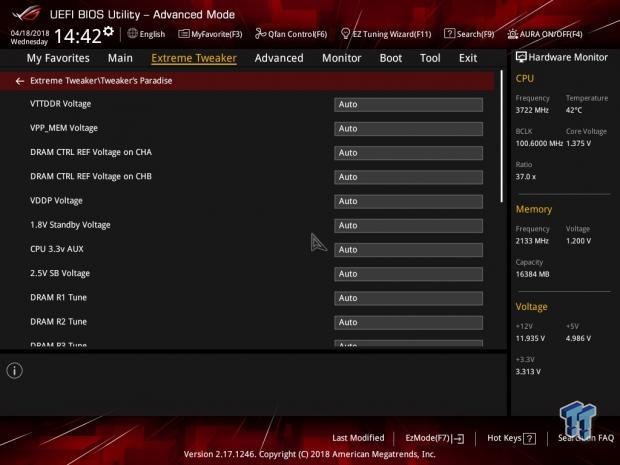Open DRAM CTRL REF Voltage on CHA field
620x465 pixels.
click(408, 153)
